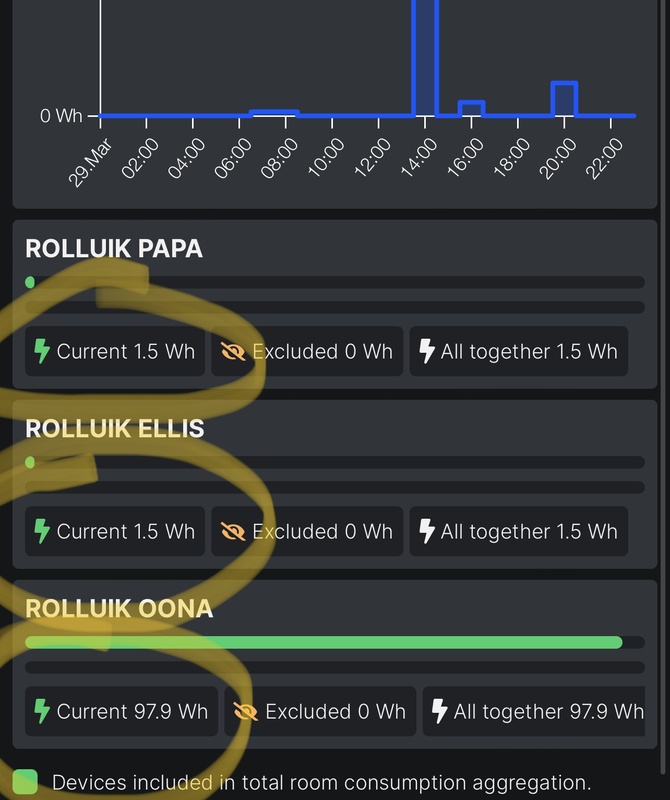Click green lightning icon in Rolluik Papa
670x800 pixels.
pos(43,352)
